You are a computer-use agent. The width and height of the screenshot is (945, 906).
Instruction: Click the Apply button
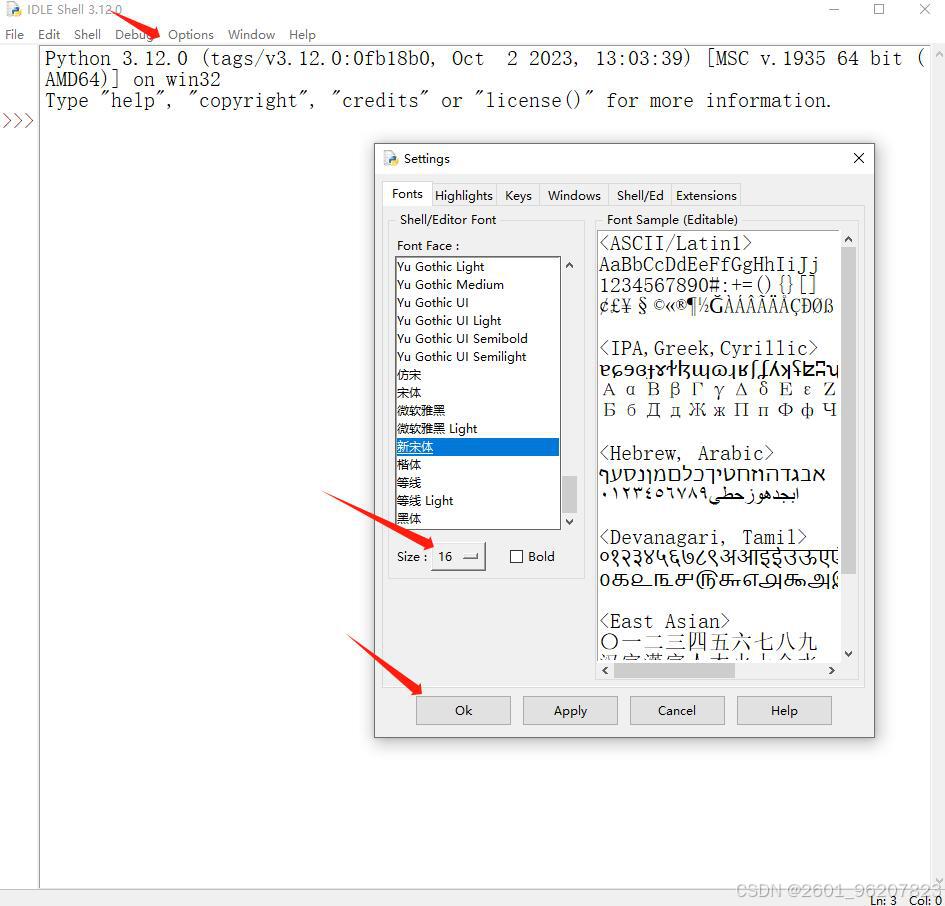(570, 710)
